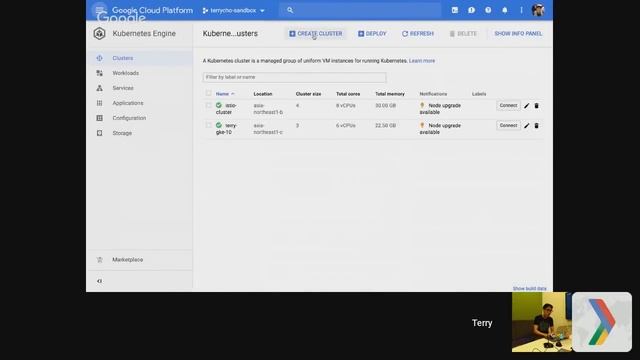This screenshot has height=360, width=640.
Task: Open the notifications bell
Action: (505, 10)
